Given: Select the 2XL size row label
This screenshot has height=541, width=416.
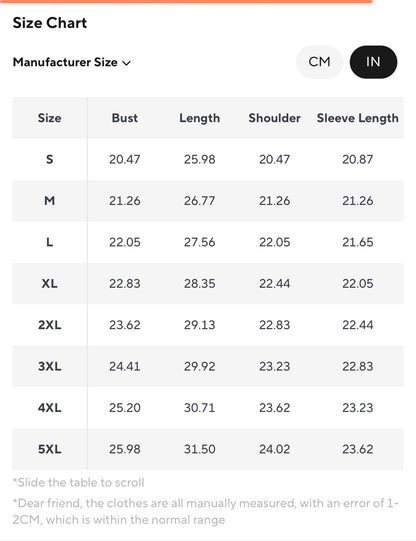Looking at the screenshot, I should click(x=50, y=325).
